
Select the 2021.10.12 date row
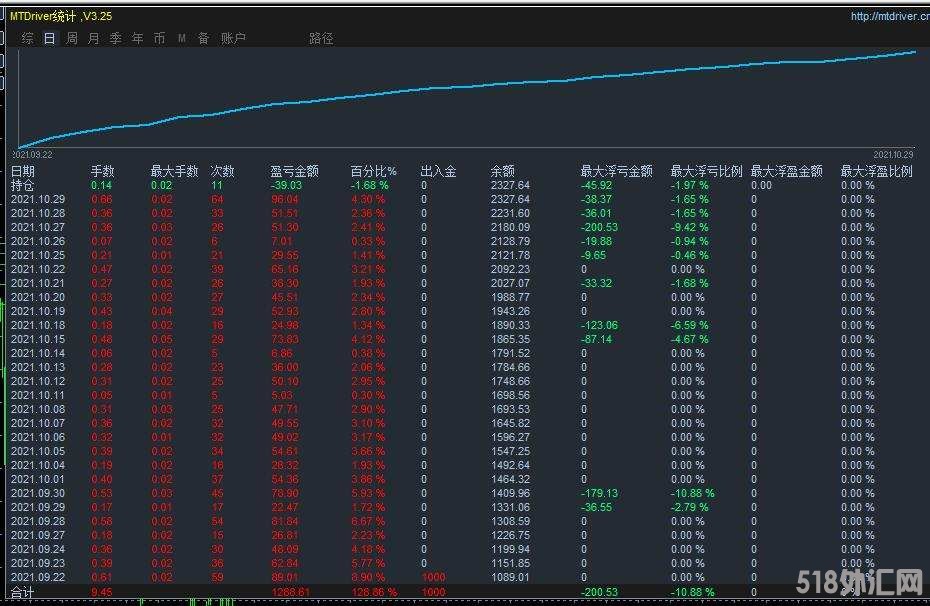point(38,381)
